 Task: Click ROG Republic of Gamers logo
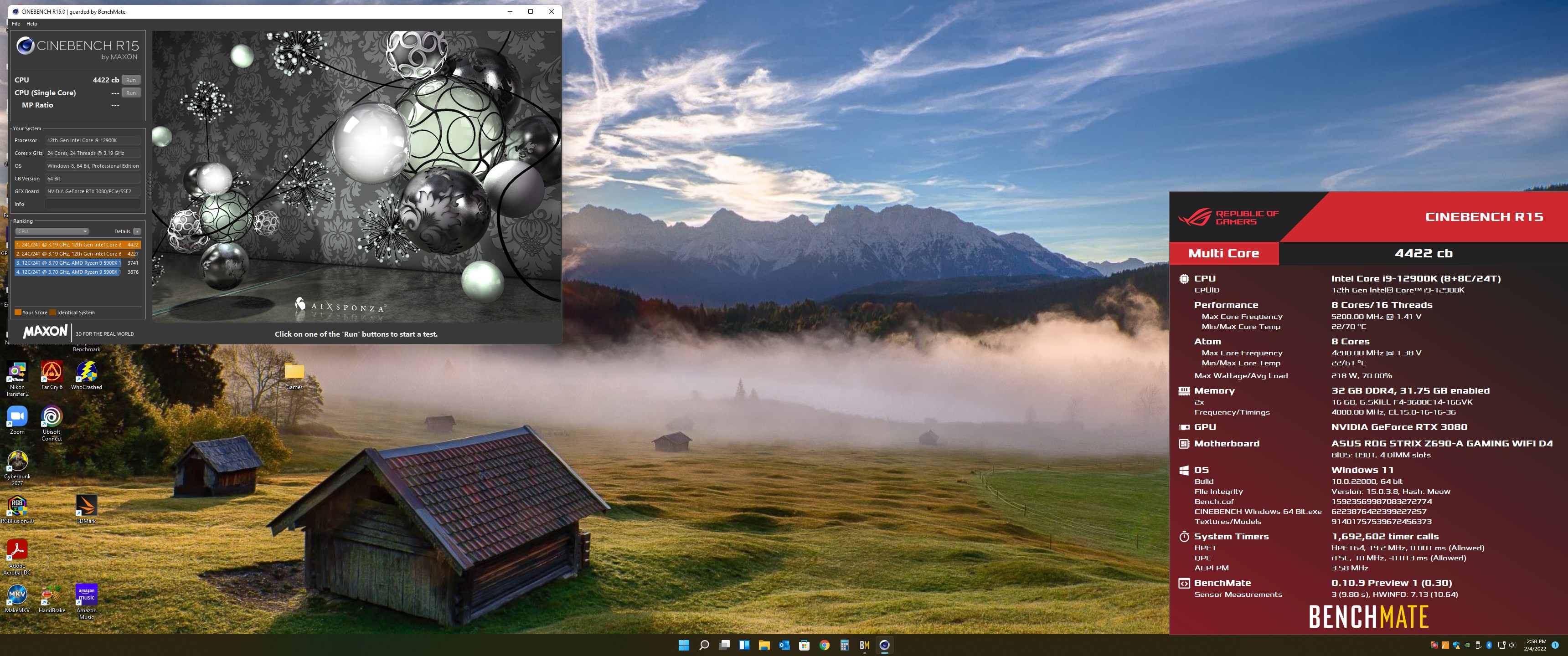pyautogui.click(x=1228, y=217)
